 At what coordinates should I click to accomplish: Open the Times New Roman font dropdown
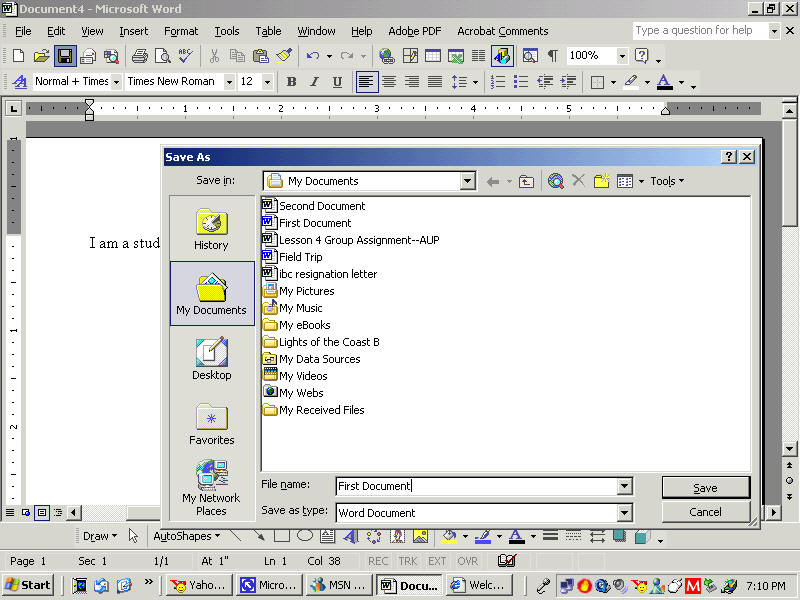tap(229, 82)
